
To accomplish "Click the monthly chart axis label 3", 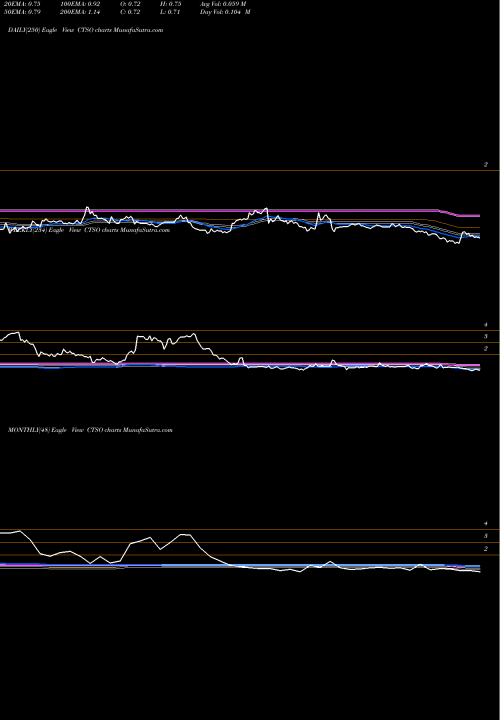I will (x=485, y=536).
